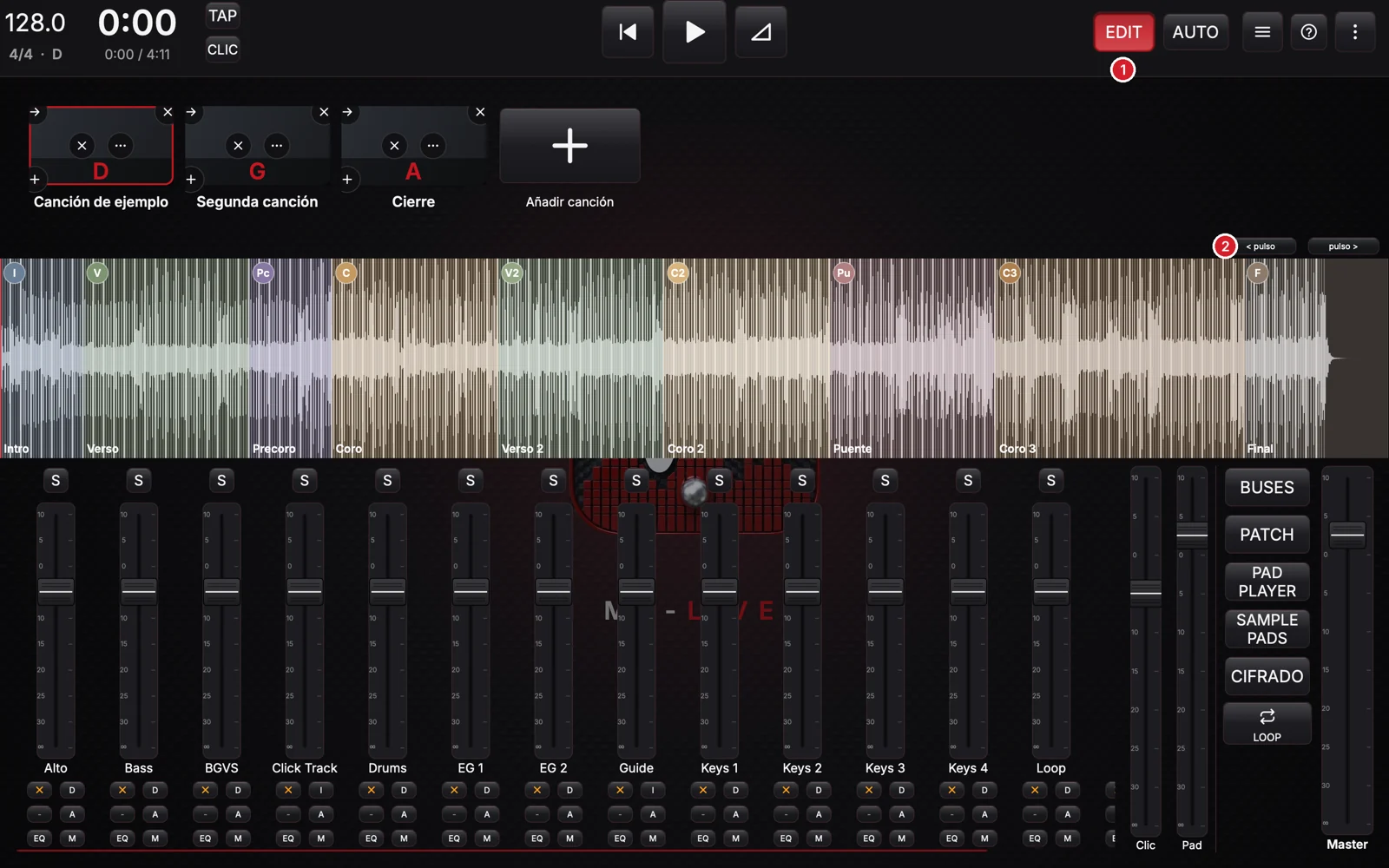This screenshot has width=1389, height=868.
Task: Open the SAMPLE PADS panel
Action: click(x=1267, y=628)
